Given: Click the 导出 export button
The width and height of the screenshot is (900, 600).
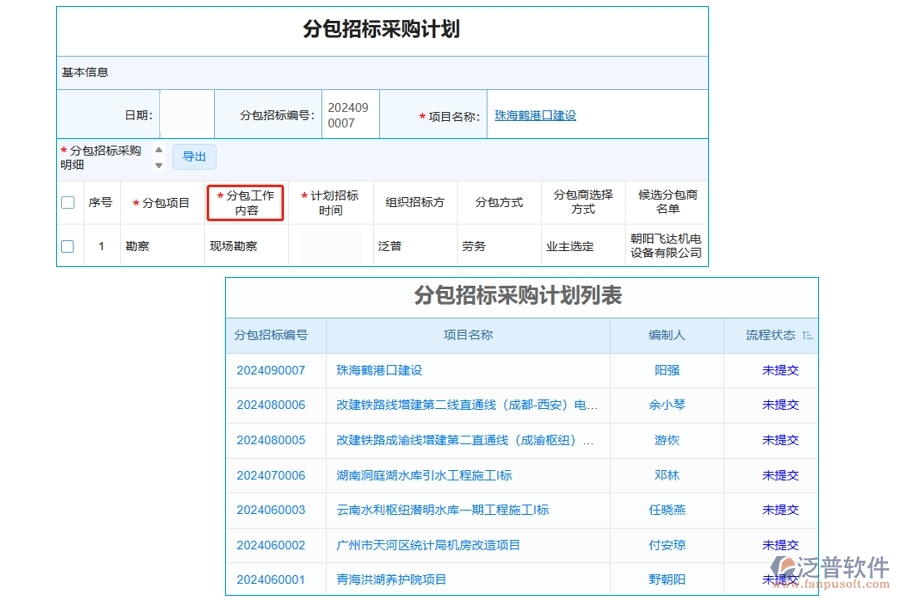Looking at the screenshot, I should (x=194, y=157).
